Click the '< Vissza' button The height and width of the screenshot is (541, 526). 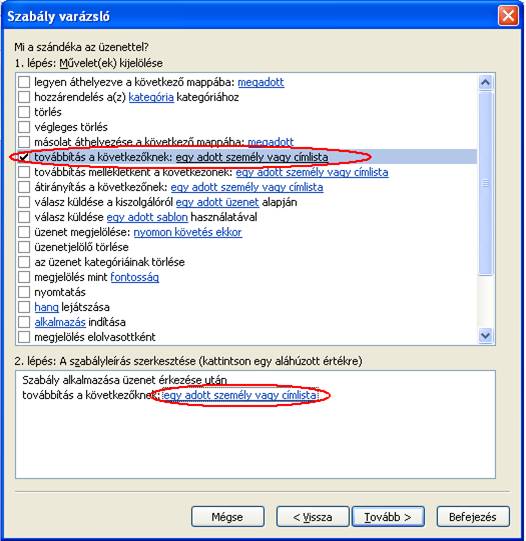click(x=312, y=517)
